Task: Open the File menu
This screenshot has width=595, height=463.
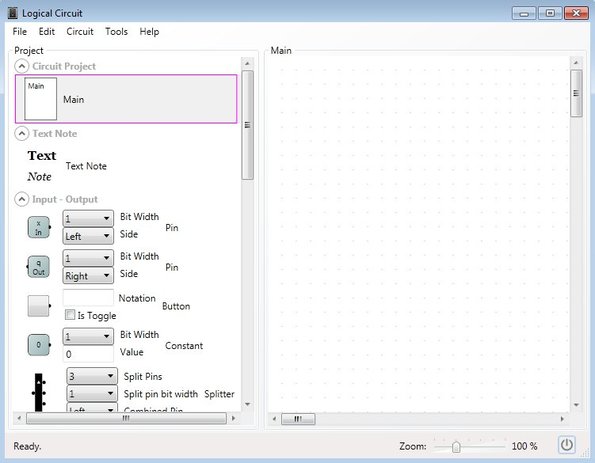Action: 20,31
